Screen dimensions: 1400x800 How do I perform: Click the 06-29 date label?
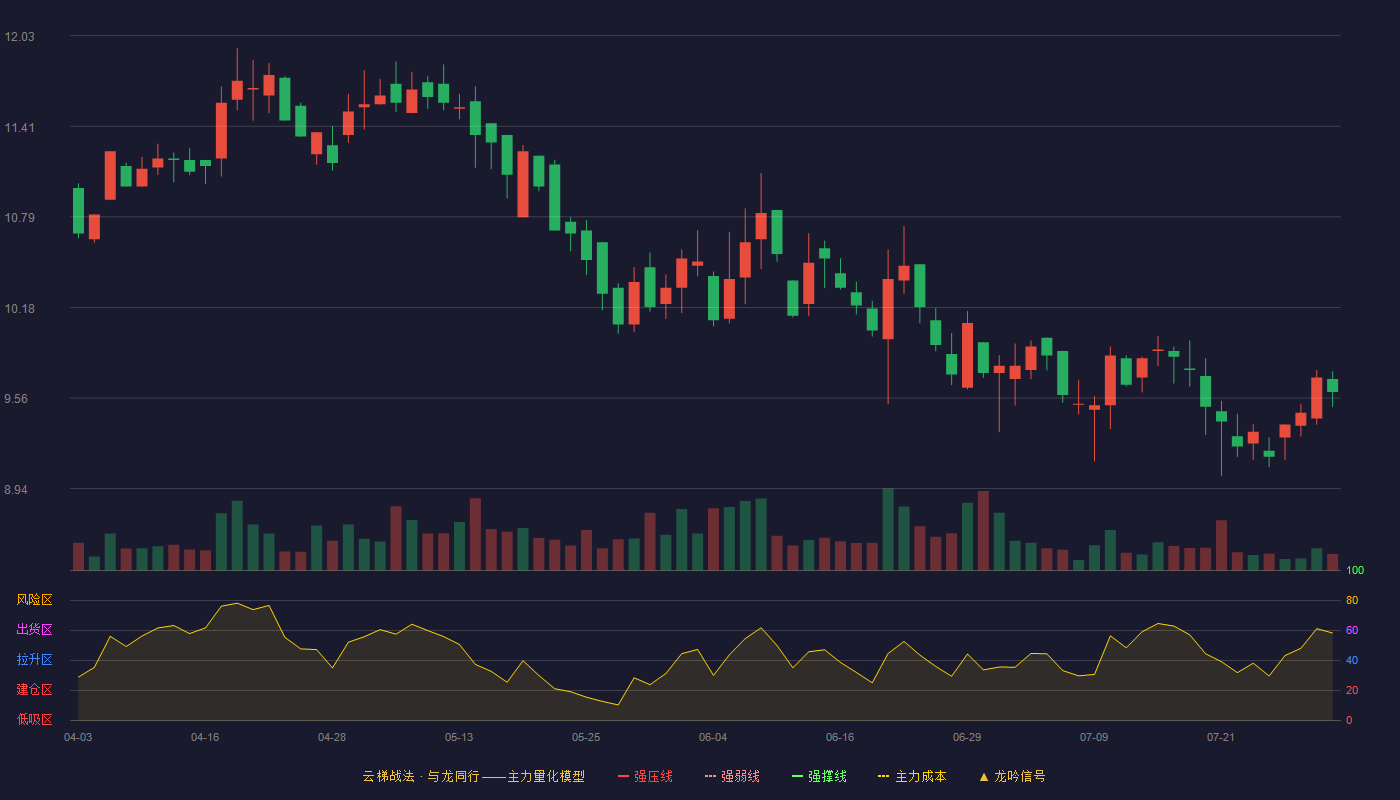[967, 738]
